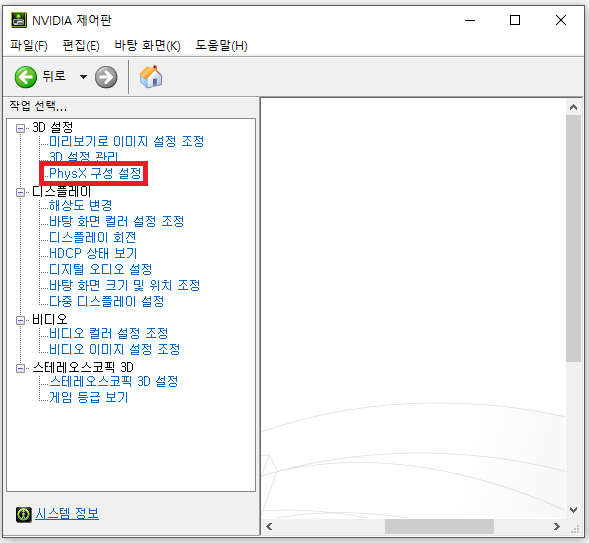Open 해상도 변경 page
Screen dimensions: 589x543
(80, 205)
